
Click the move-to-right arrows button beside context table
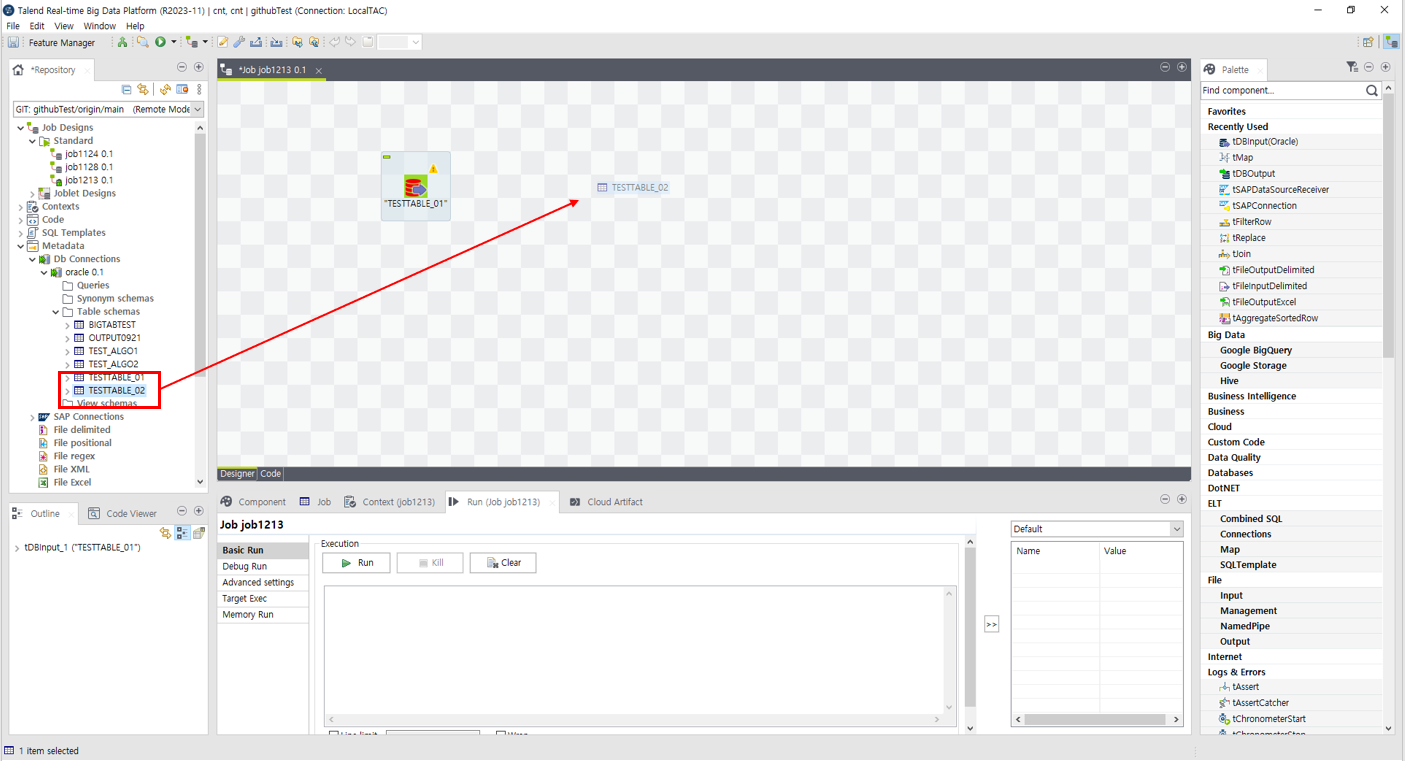click(x=991, y=624)
